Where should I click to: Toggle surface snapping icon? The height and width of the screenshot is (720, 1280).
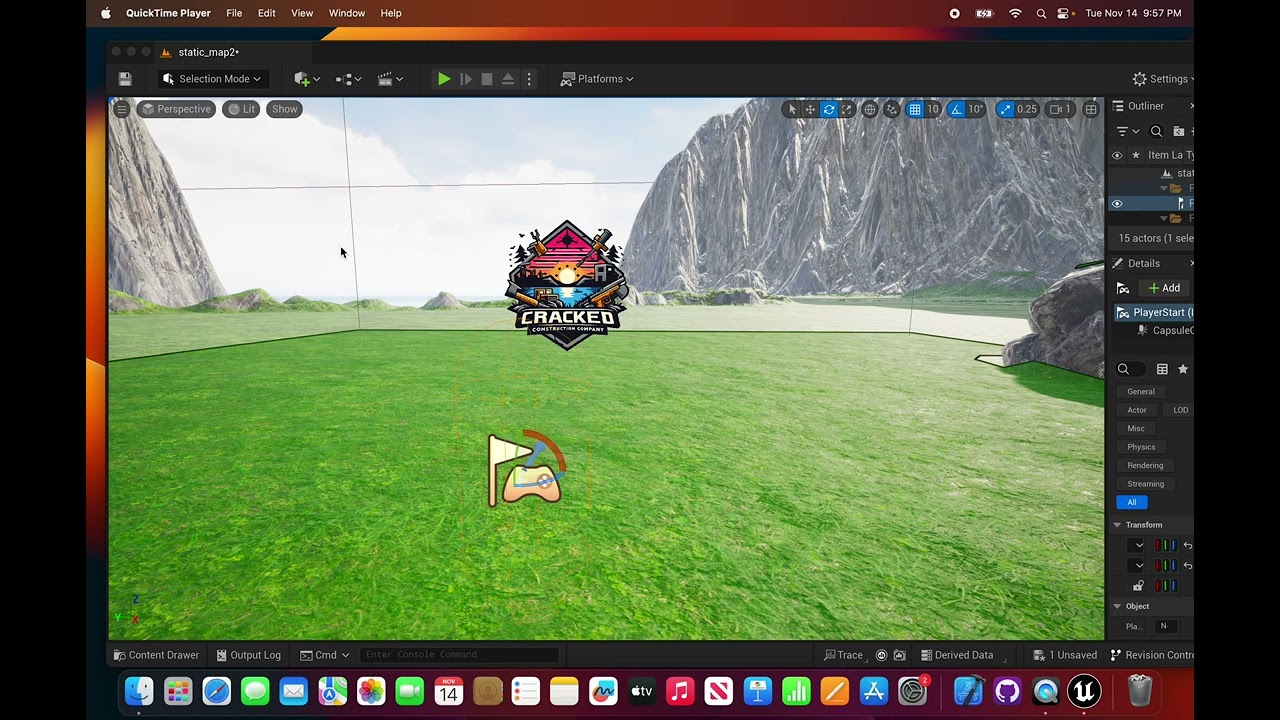click(x=892, y=109)
